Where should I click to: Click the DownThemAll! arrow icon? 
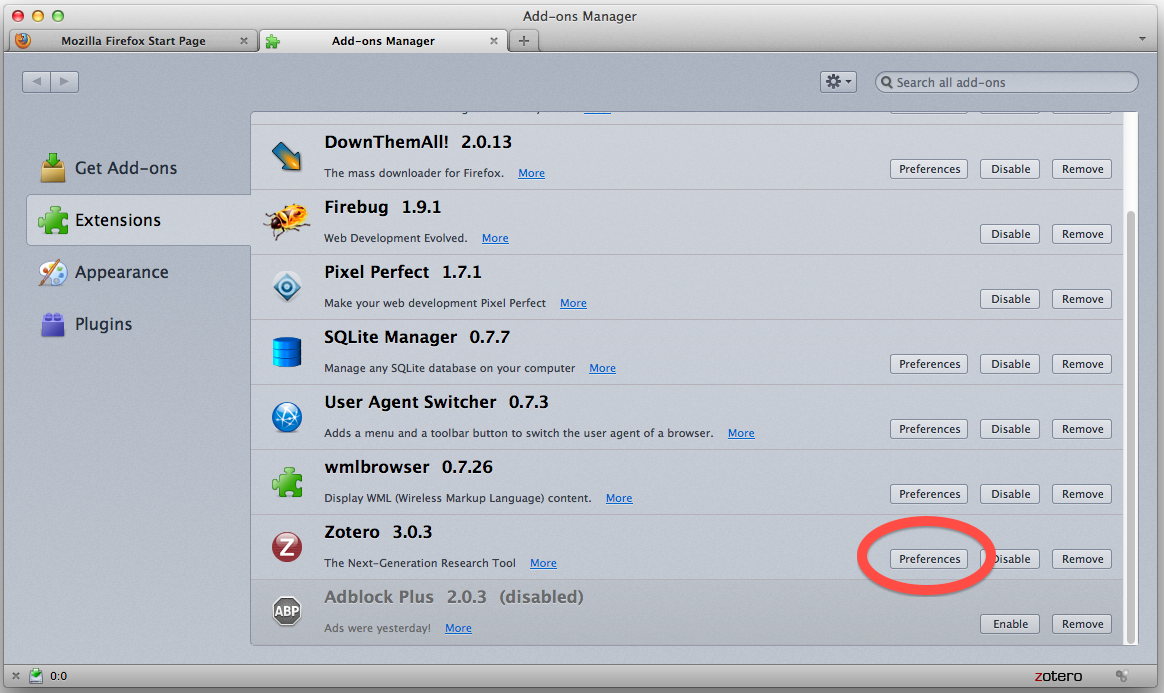(287, 157)
